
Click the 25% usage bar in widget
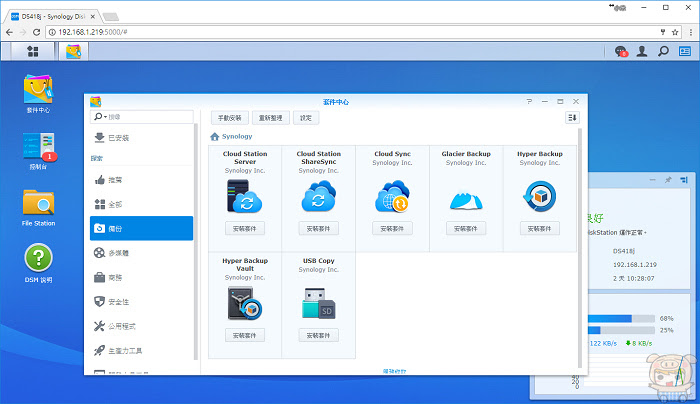click(x=621, y=330)
